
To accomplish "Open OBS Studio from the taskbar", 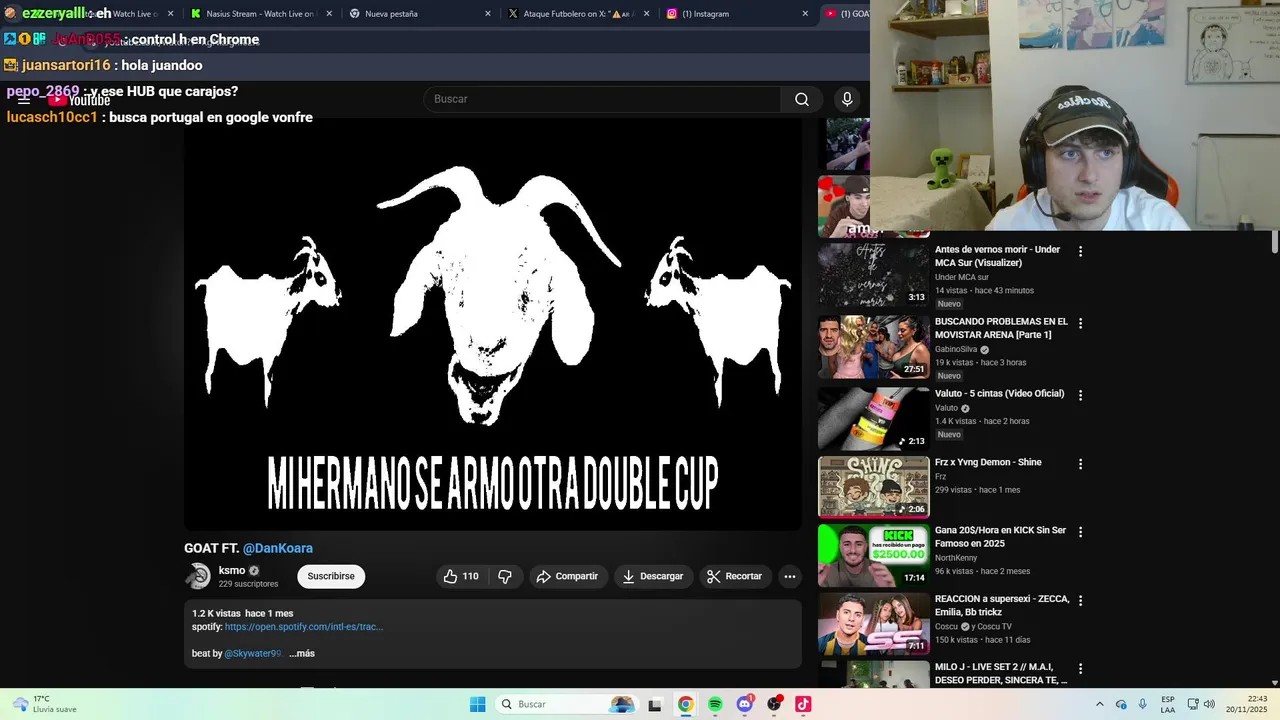I will point(773,704).
